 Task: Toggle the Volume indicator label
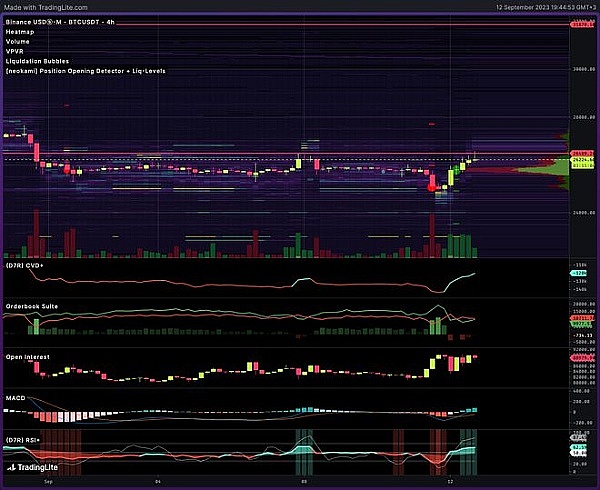pyautogui.click(x=19, y=41)
